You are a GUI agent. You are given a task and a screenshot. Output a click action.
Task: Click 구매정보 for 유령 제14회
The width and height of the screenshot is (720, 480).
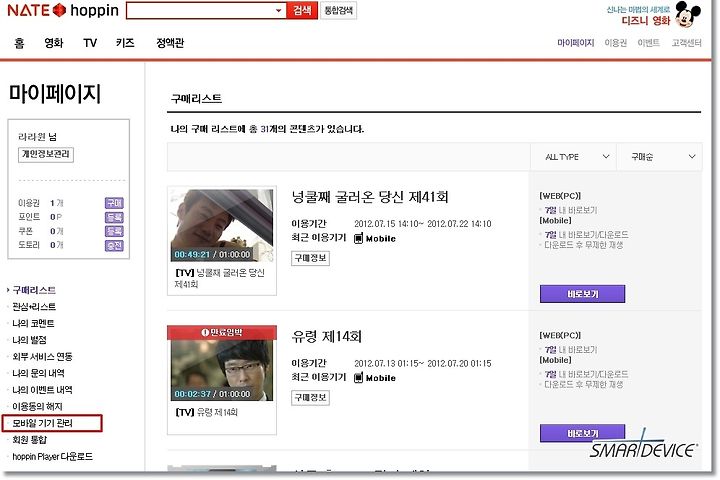pos(310,398)
